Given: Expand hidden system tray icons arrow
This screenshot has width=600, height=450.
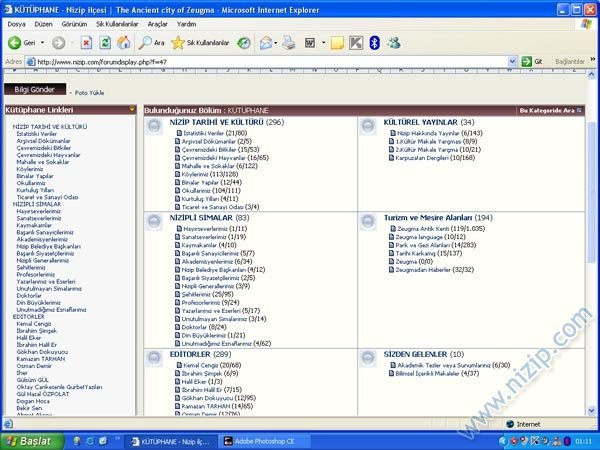Looking at the screenshot, I should click(x=503, y=442).
